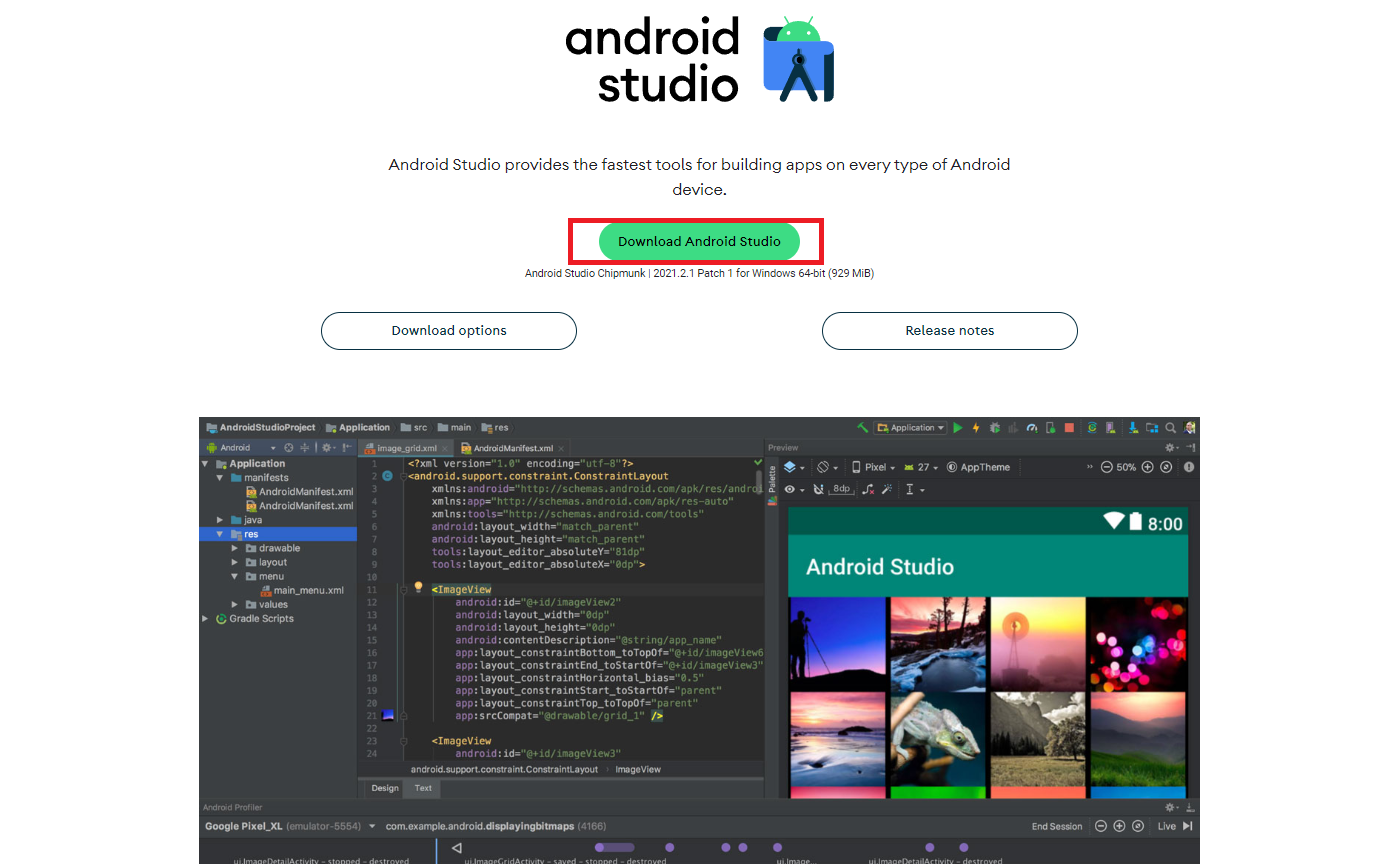Open the Google Pixel_XL device dropdown
Viewport: 1400px width, 864px height.
[x=291, y=826]
